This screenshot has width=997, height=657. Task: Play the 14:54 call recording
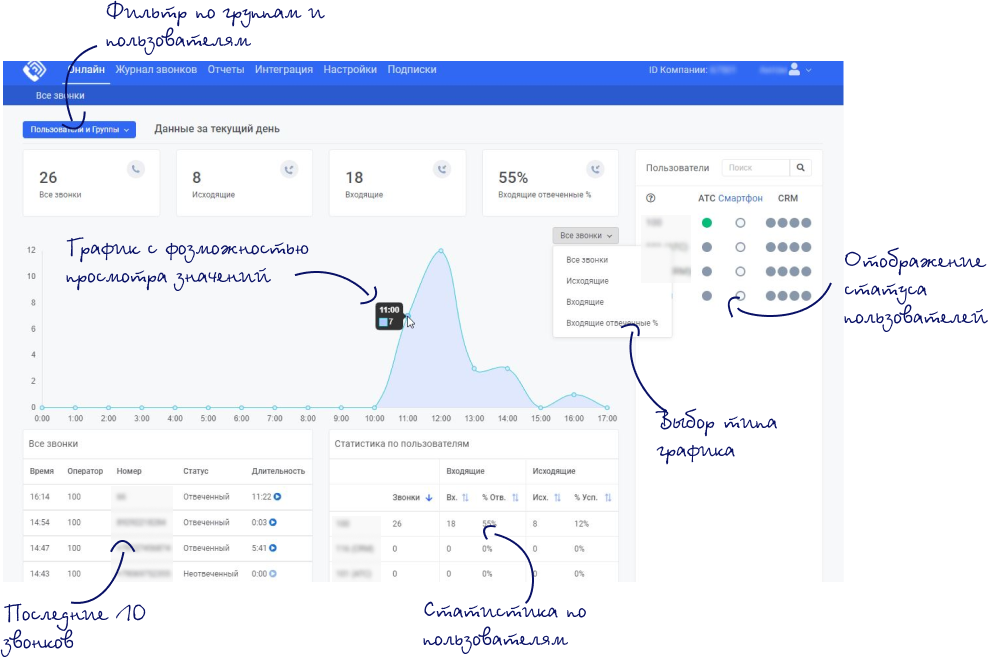click(x=272, y=522)
